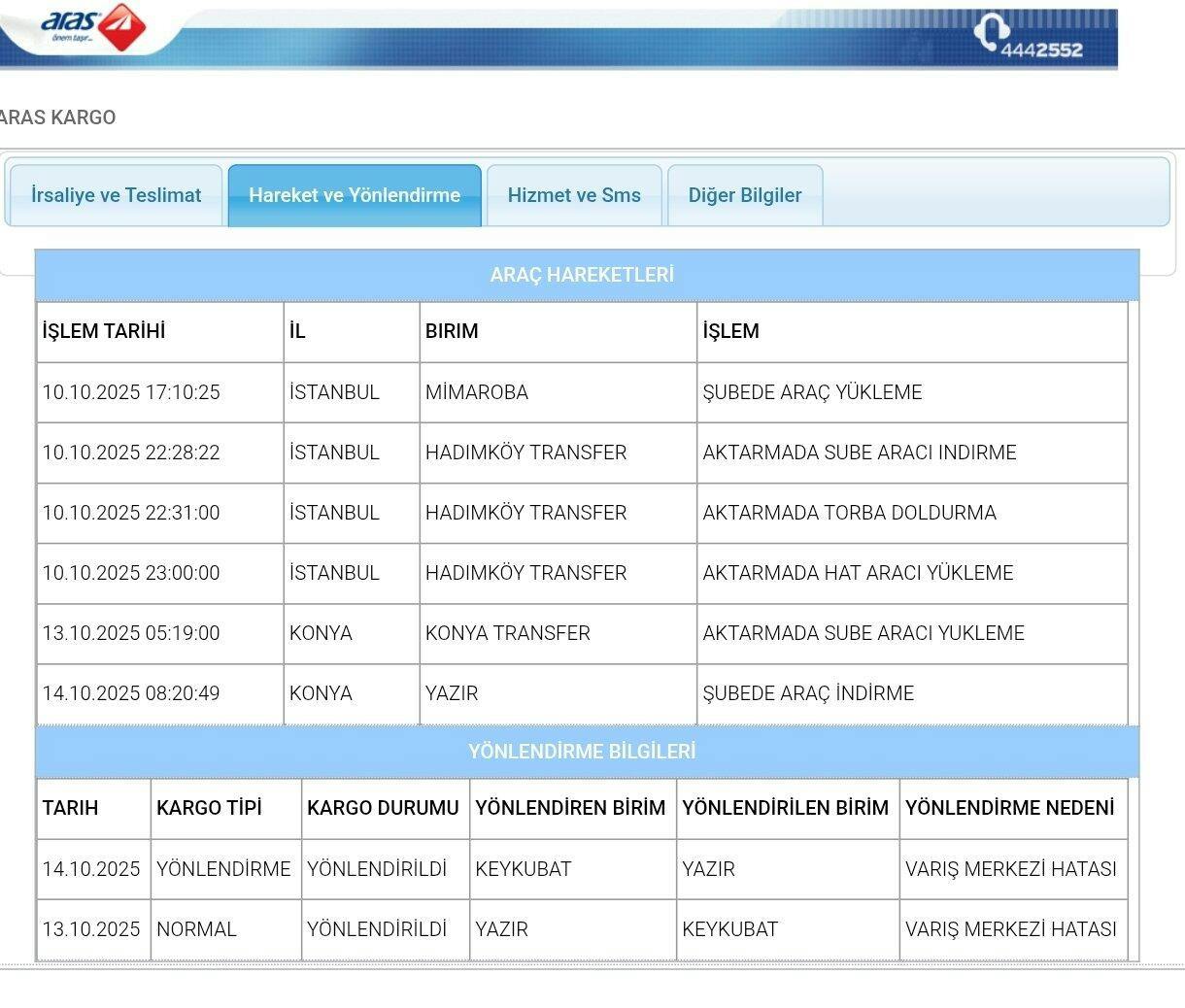Click the 14.10.2025 08:20:49 date cell
The width and height of the screenshot is (1185, 1008).
coord(131,693)
